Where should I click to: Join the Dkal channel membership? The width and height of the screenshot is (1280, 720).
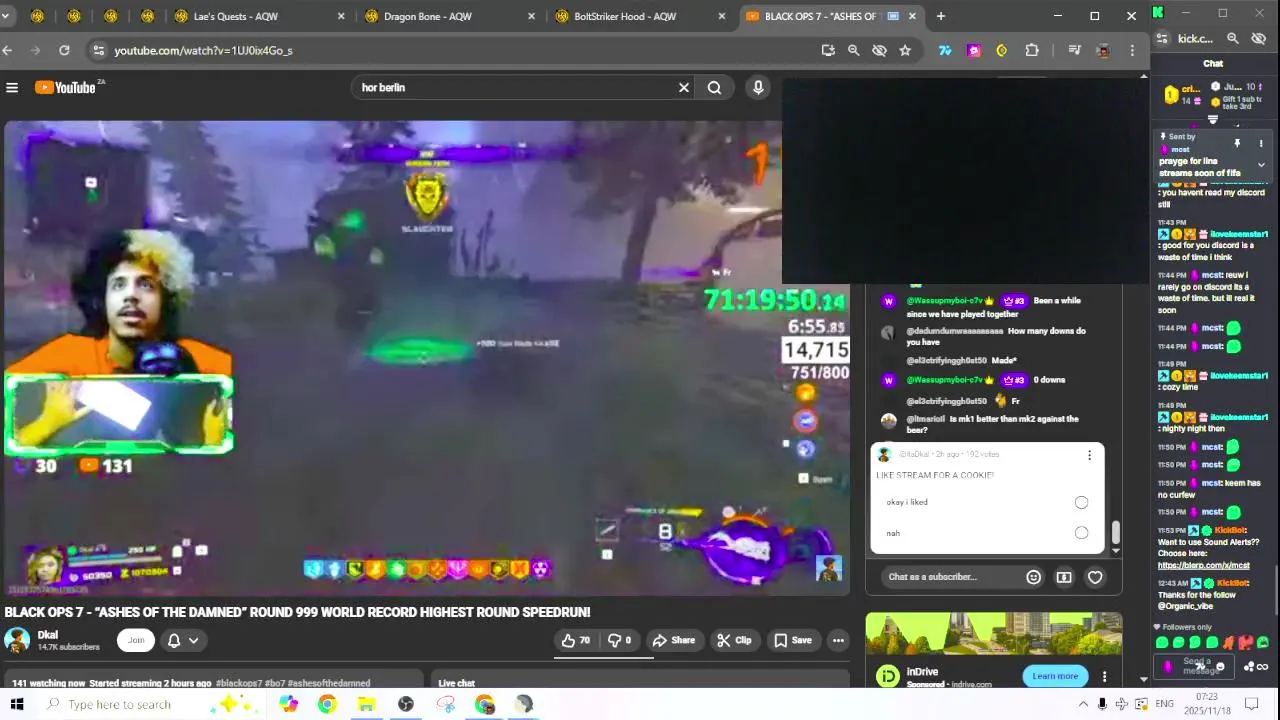tap(136, 640)
